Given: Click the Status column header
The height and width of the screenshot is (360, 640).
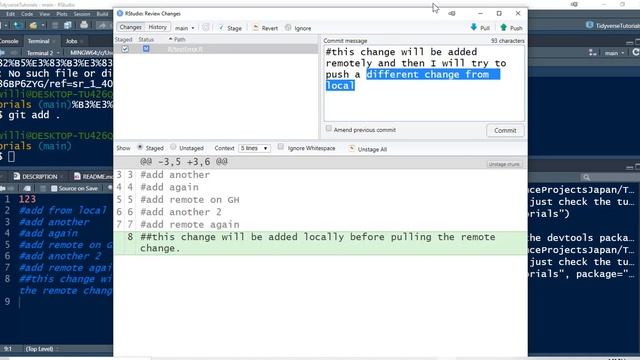Looking at the screenshot, I should [146, 39].
